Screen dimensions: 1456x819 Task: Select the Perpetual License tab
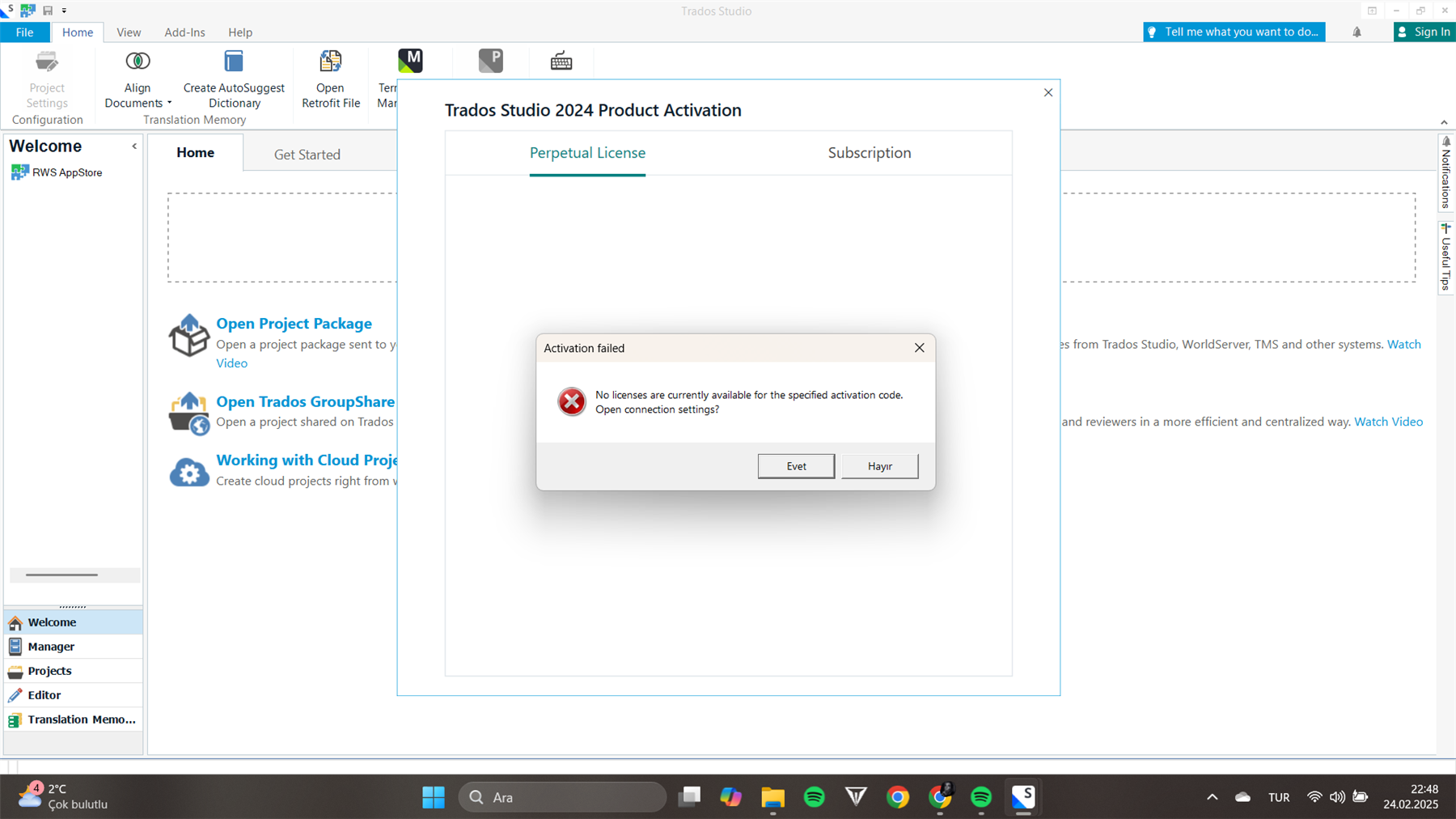[x=587, y=153]
